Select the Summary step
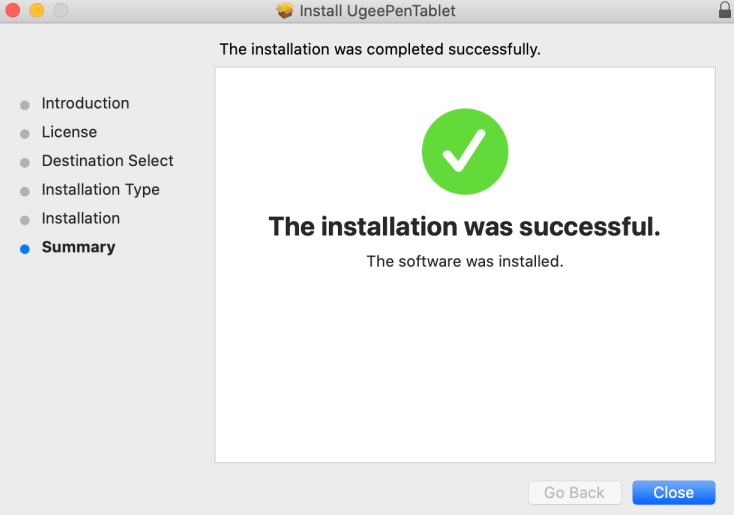 click(79, 247)
